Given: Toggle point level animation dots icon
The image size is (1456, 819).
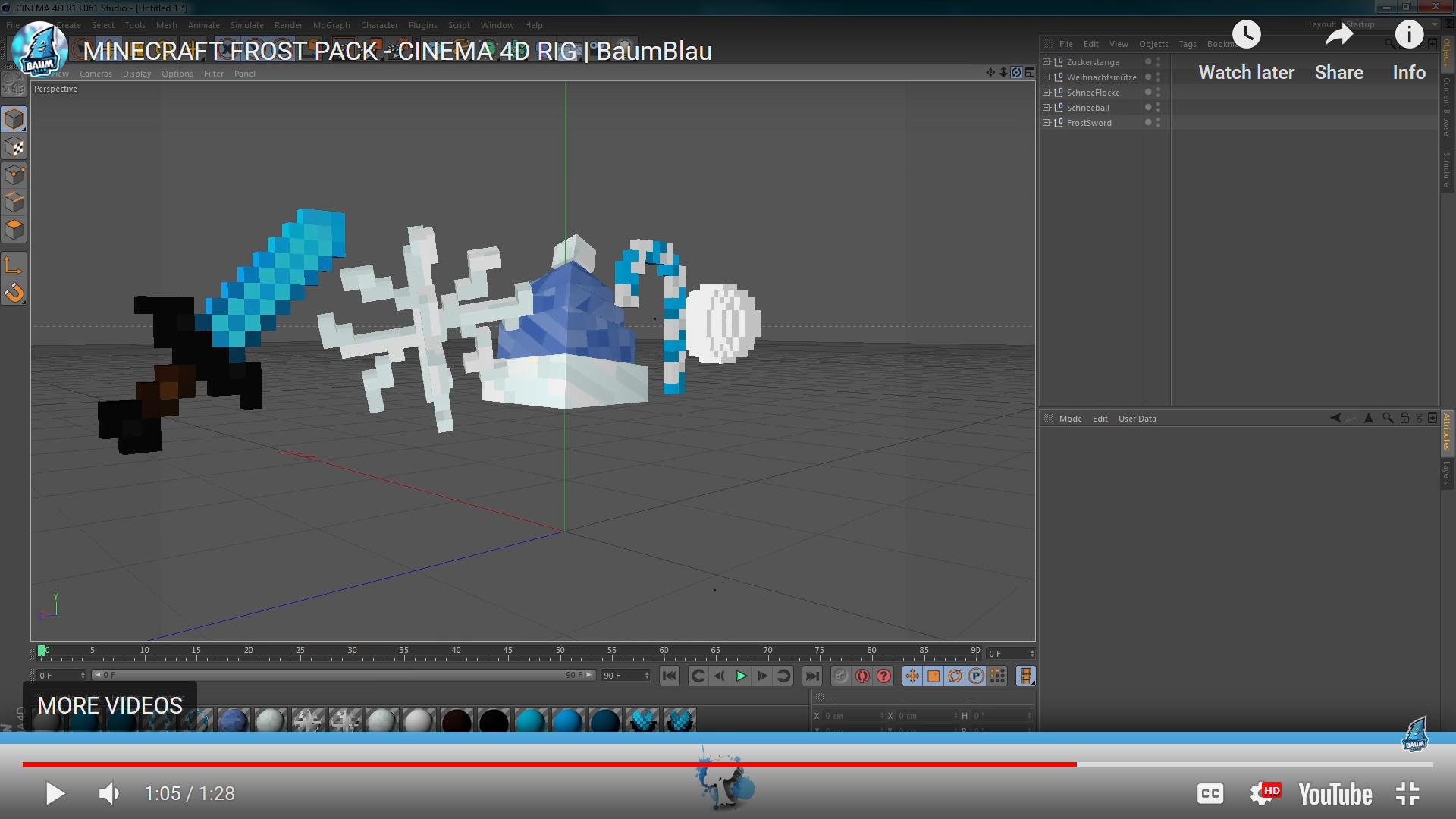Looking at the screenshot, I should click(997, 676).
